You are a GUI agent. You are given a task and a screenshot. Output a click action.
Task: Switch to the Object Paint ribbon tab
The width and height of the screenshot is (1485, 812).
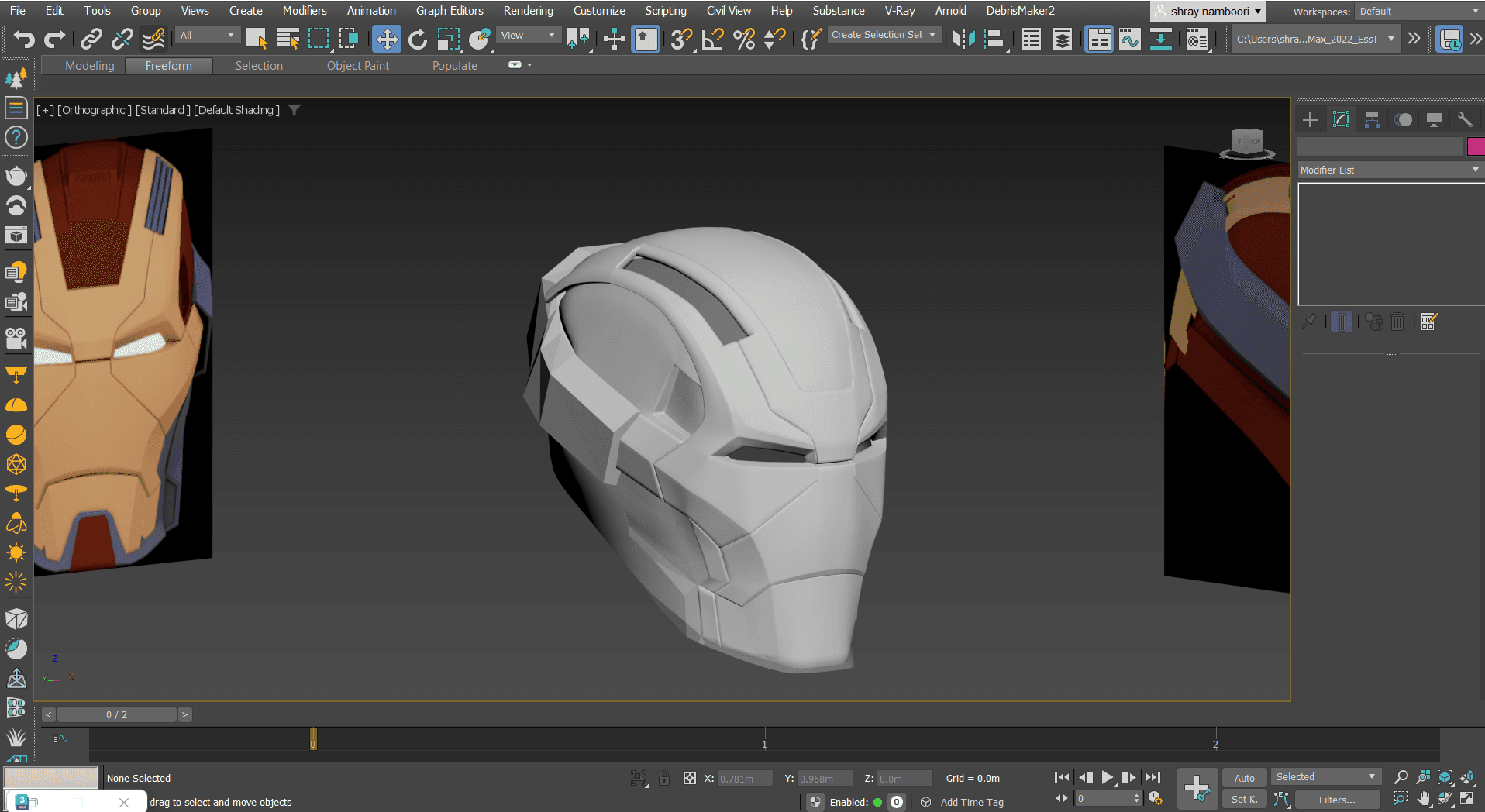[357, 66]
